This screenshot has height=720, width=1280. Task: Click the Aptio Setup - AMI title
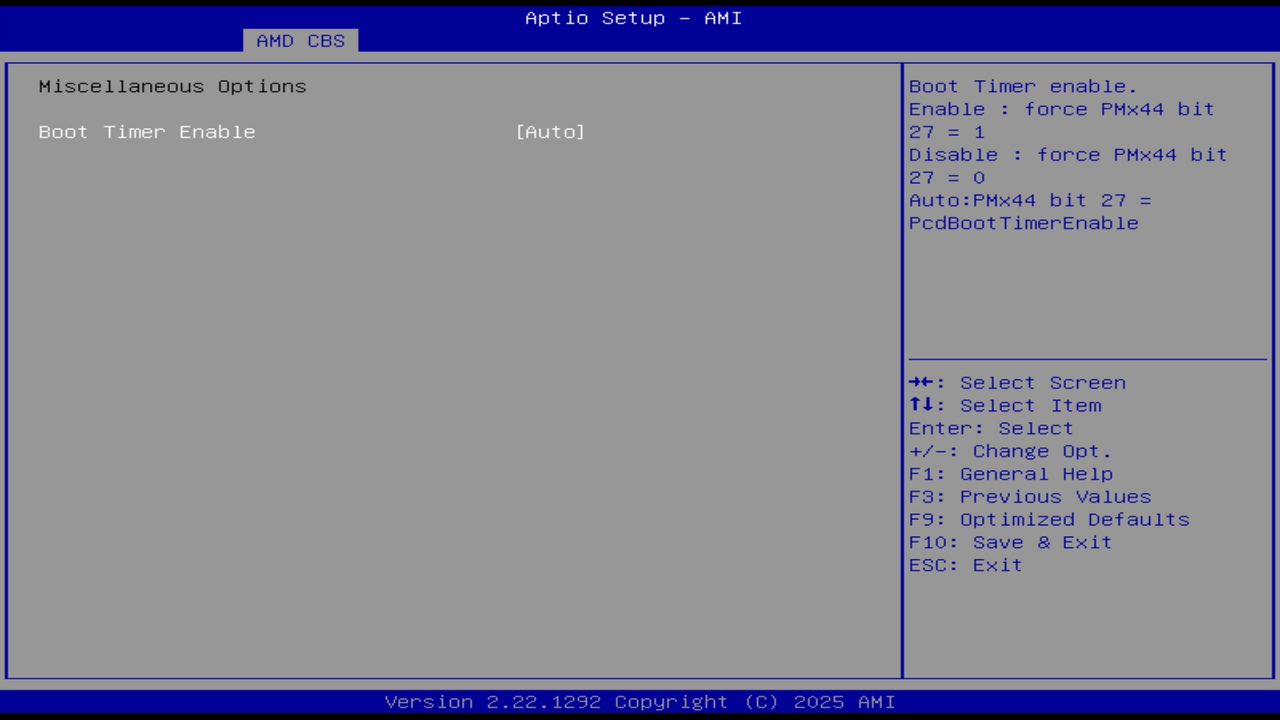634,18
